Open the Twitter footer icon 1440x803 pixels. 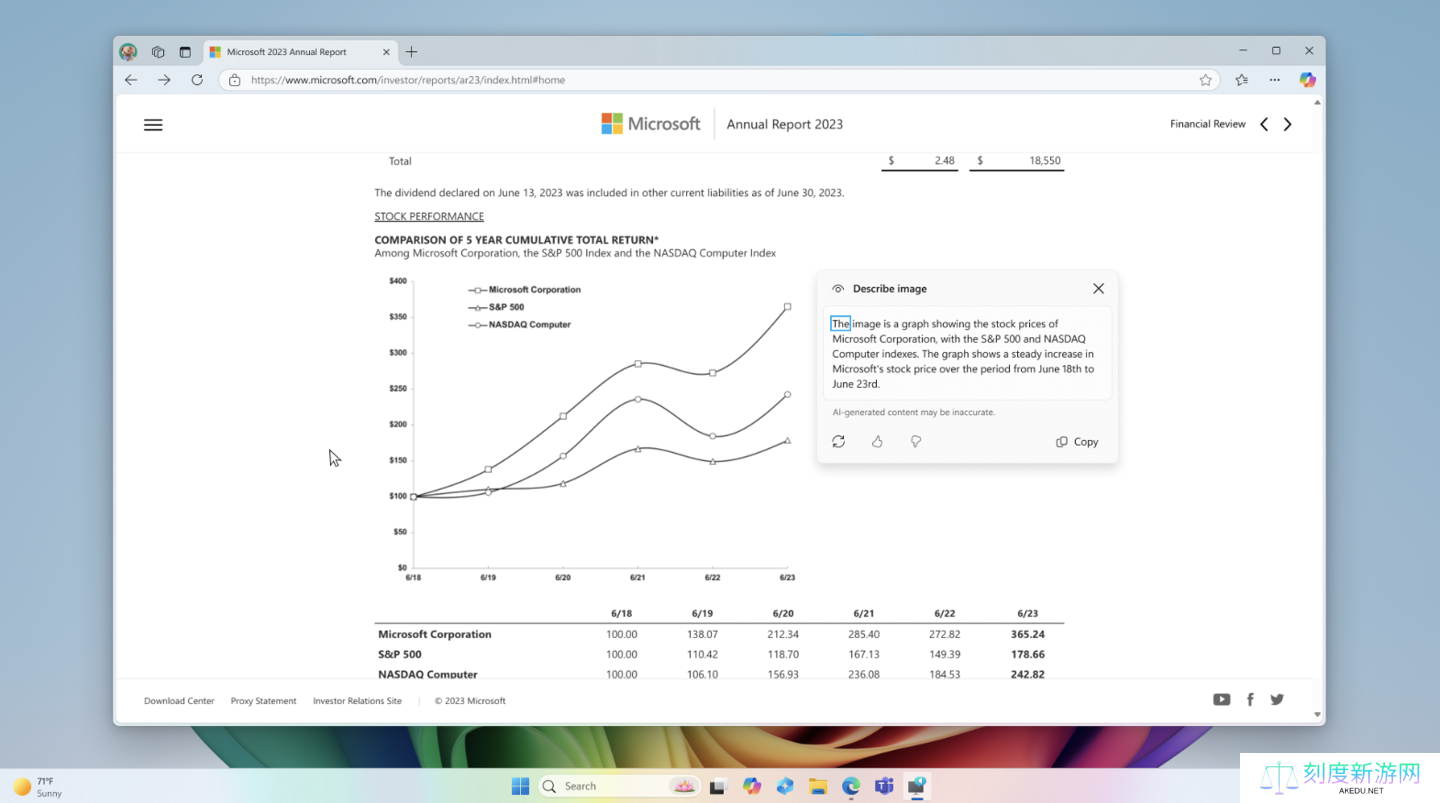click(1277, 700)
